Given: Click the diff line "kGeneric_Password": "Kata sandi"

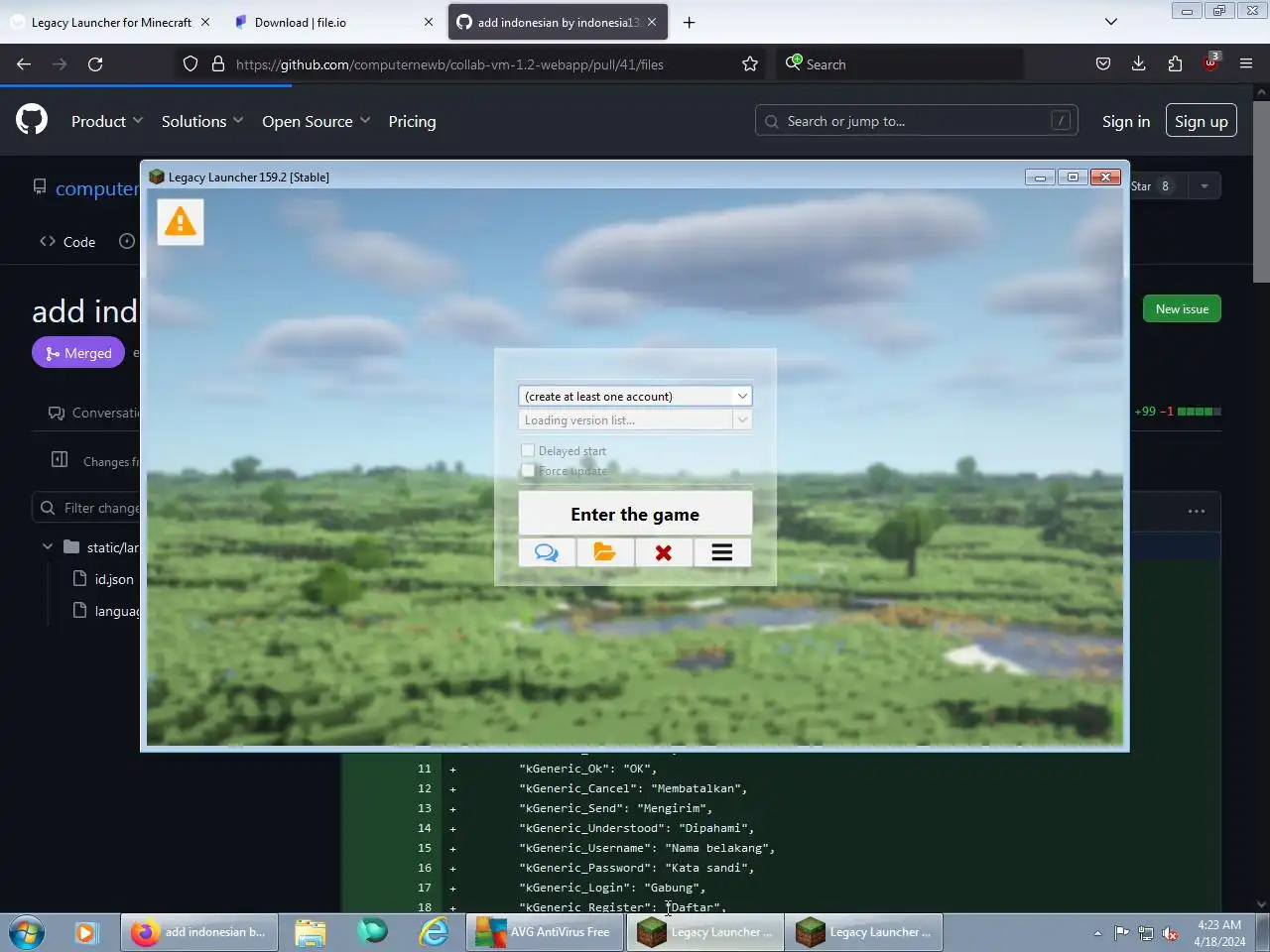Looking at the screenshot, I should point(636,868).
